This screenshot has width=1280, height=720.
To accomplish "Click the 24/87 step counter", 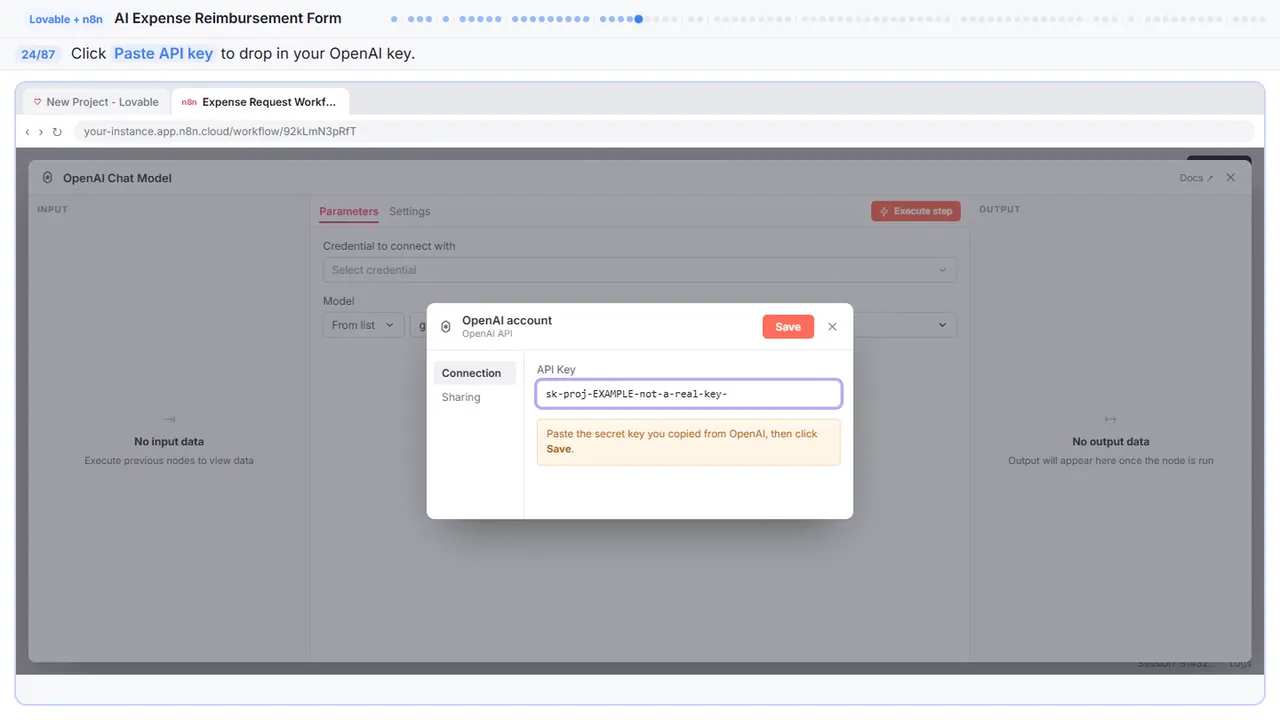I will coord(38,54).
